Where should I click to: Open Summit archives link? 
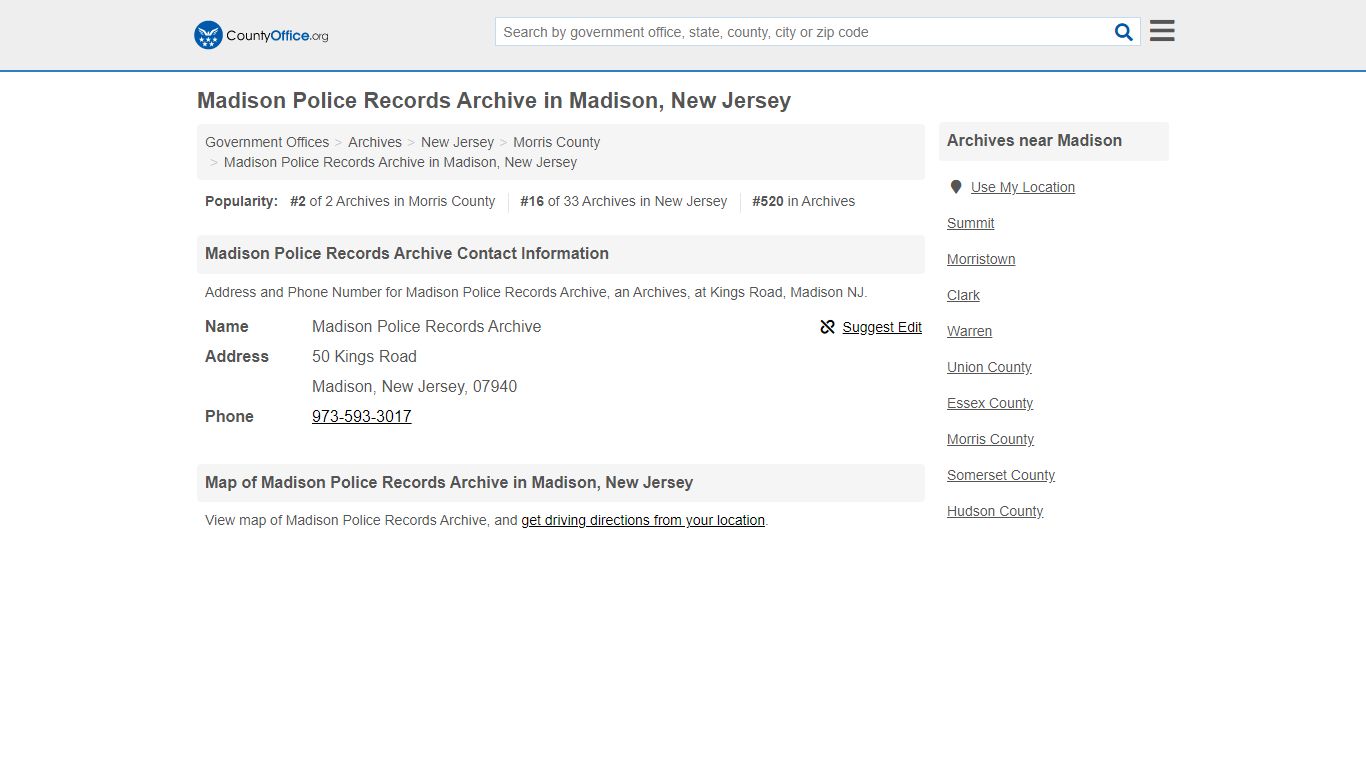pos(971,223)
